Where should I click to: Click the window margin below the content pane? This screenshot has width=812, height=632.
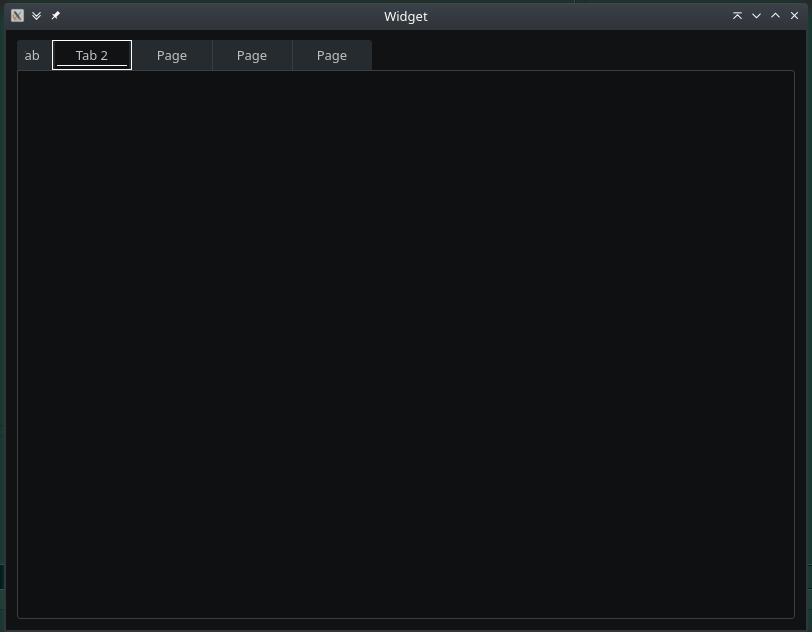(x=406, y=624)
